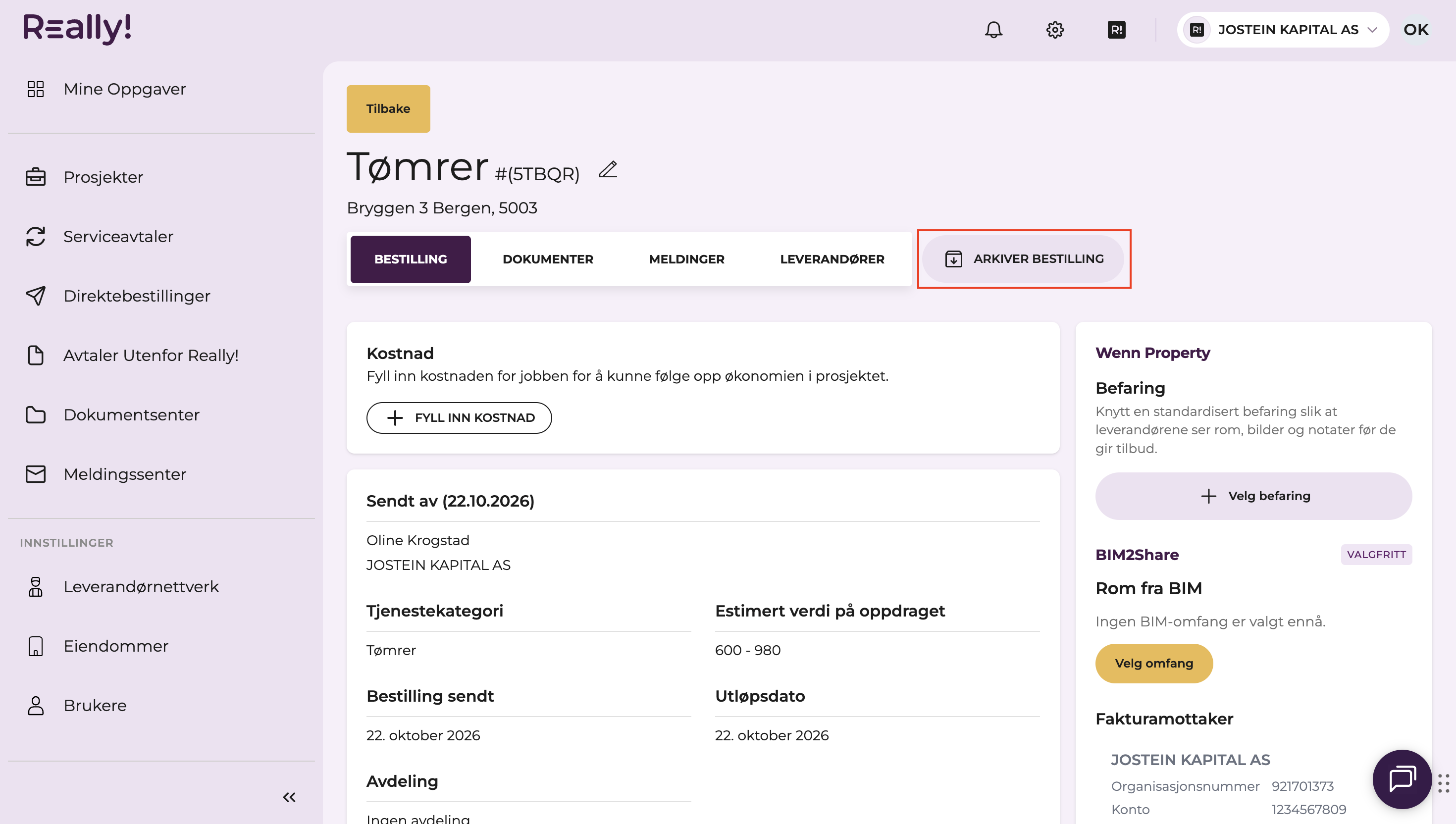Click the Meldingssenter envelope icon

click(36, 474)
